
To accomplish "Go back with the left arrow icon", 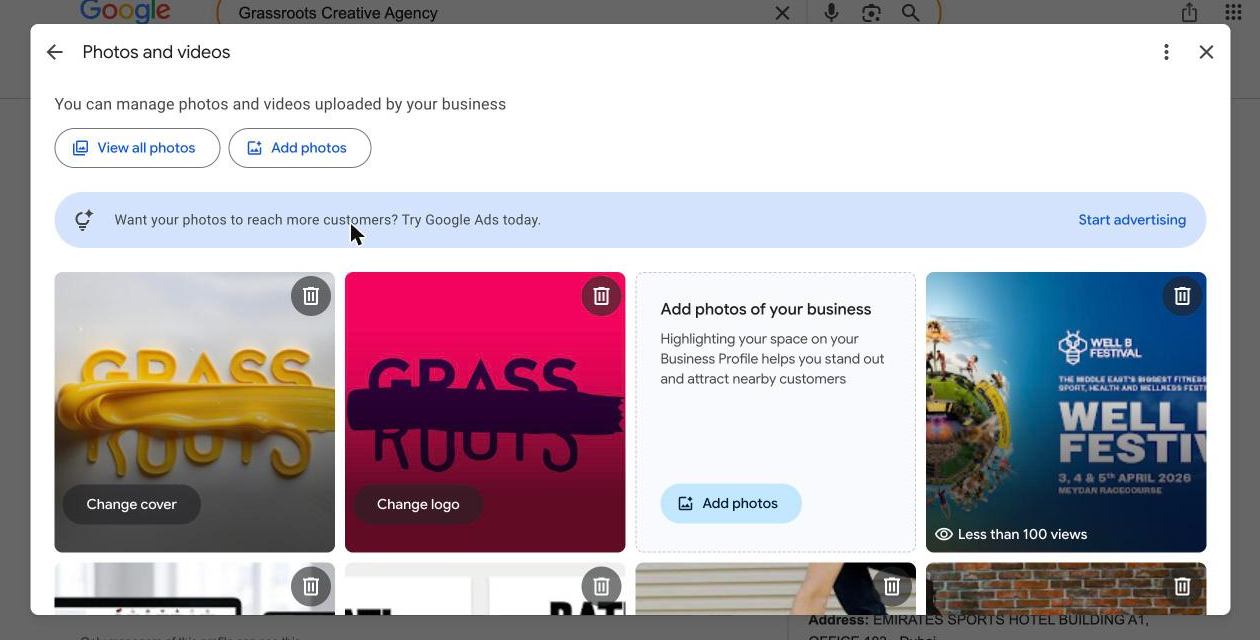I will [55, 52].
